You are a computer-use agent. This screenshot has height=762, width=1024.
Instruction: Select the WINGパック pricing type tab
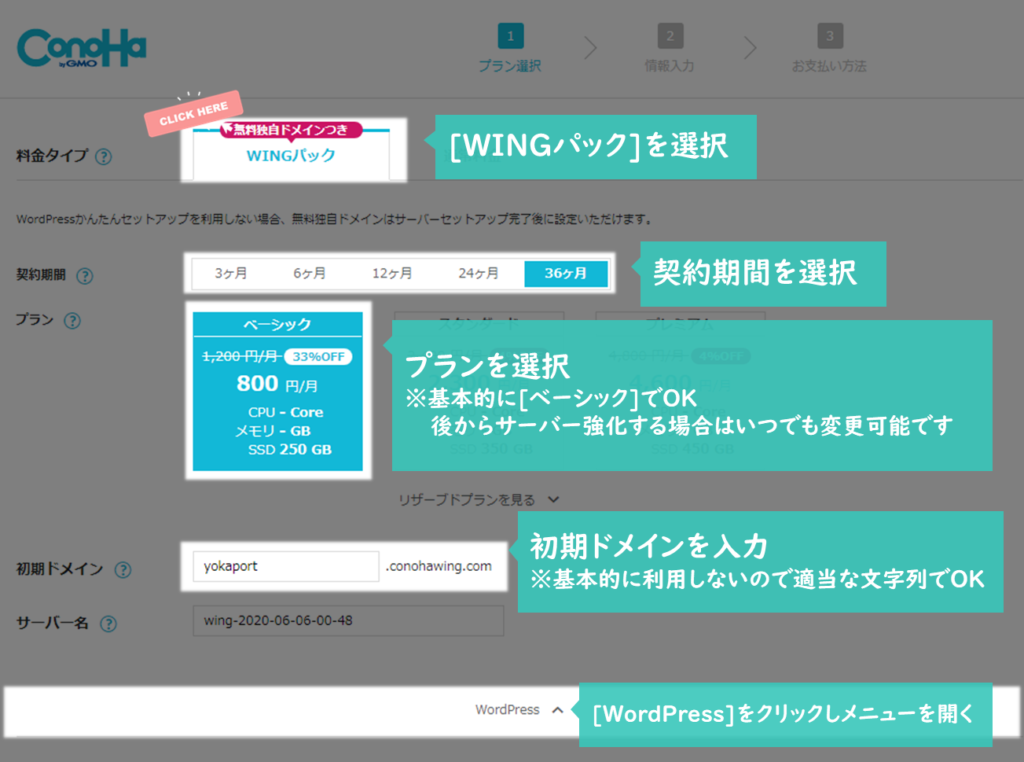291,155
